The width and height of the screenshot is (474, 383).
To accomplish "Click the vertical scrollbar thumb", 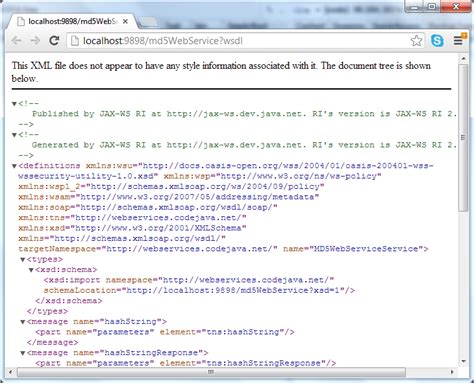I will pyautogui.click(x=463, y=137).
